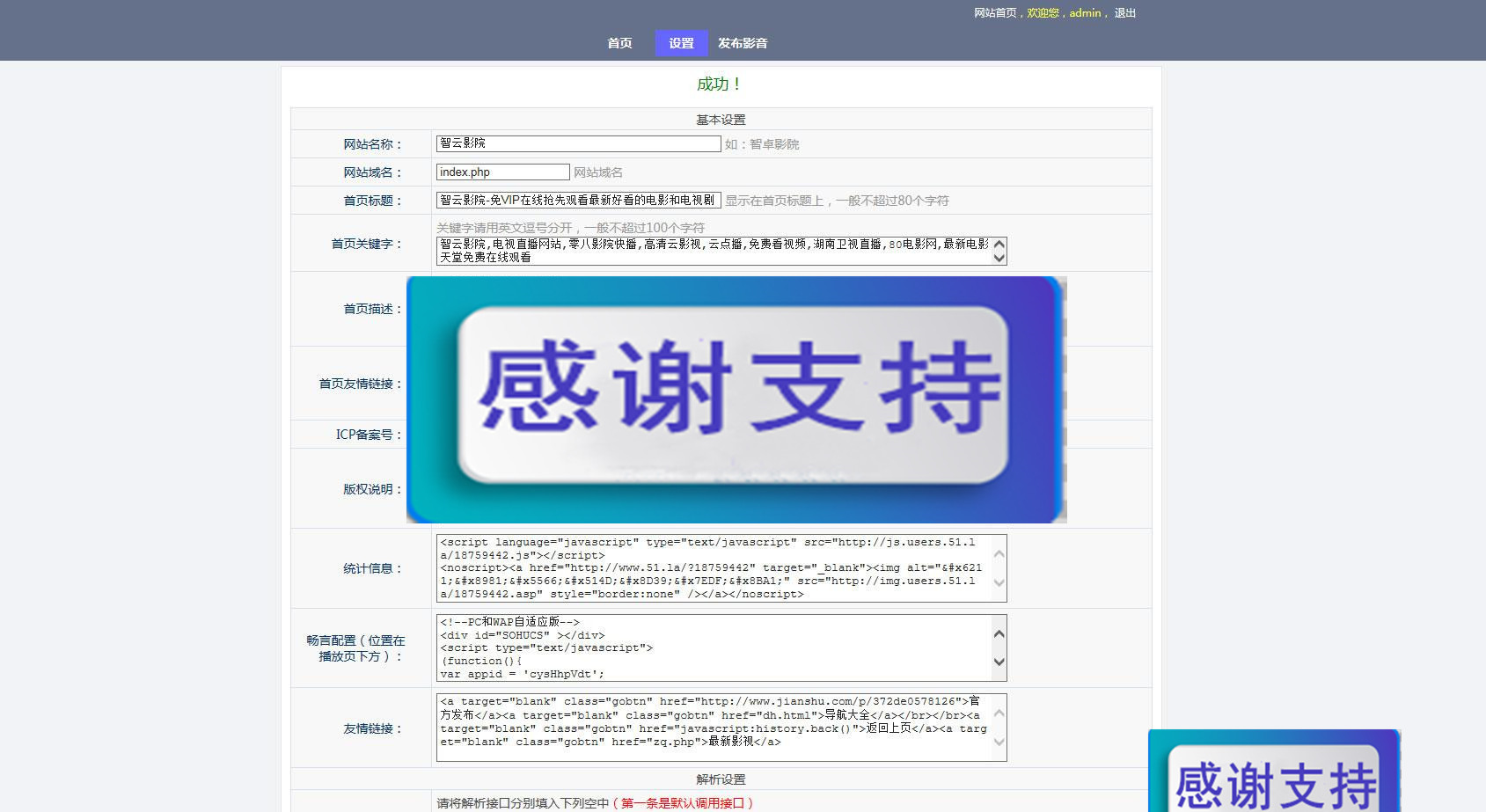Screen dimensions: 1486x812
Task: Click scroll-up arrow of 首页关键字 textarea
Action: (x=999, y=244)
